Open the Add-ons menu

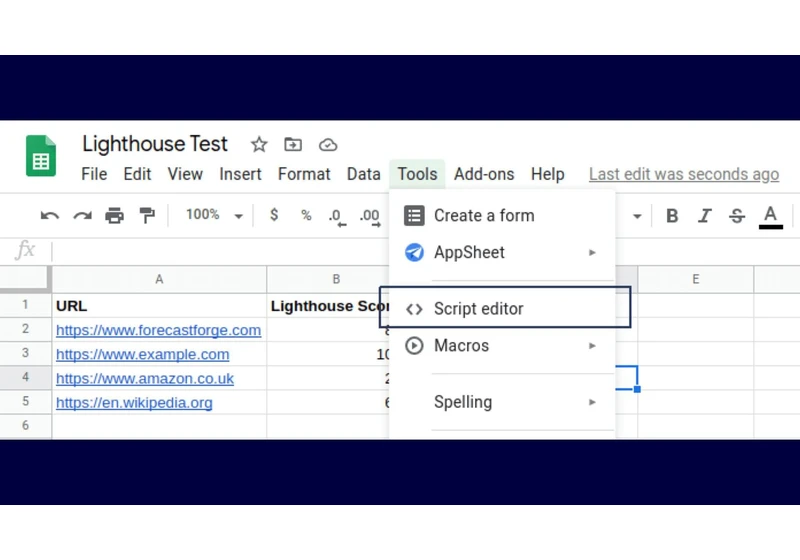484,174
